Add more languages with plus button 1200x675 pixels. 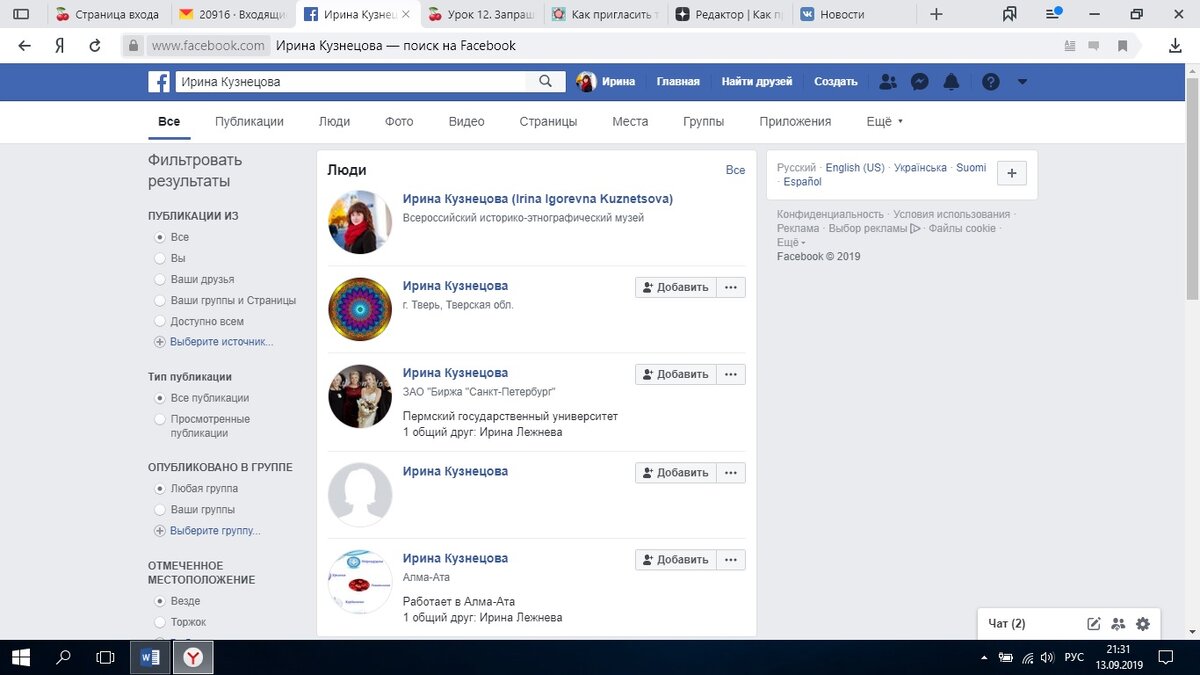[1011, 173]
